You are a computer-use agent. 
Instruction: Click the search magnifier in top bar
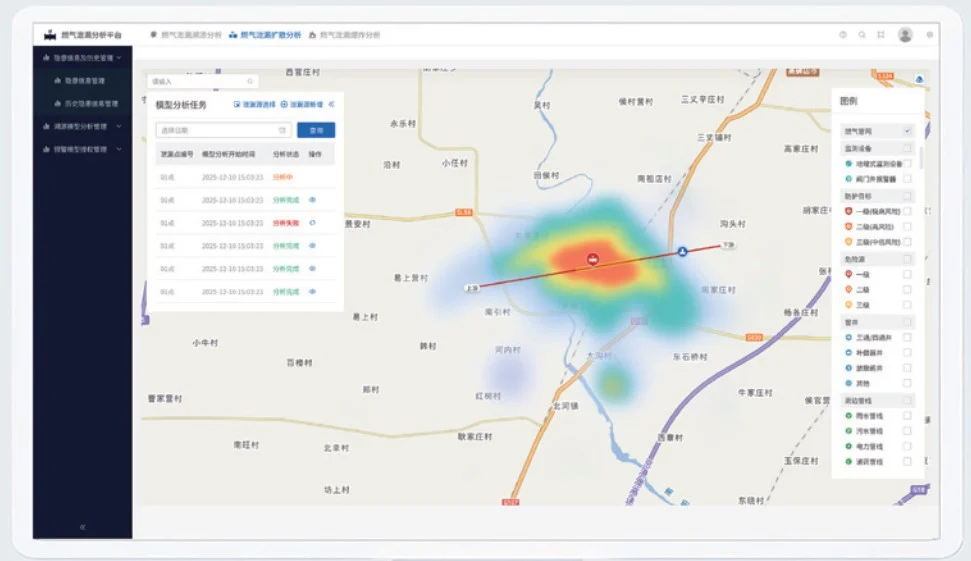862,35
